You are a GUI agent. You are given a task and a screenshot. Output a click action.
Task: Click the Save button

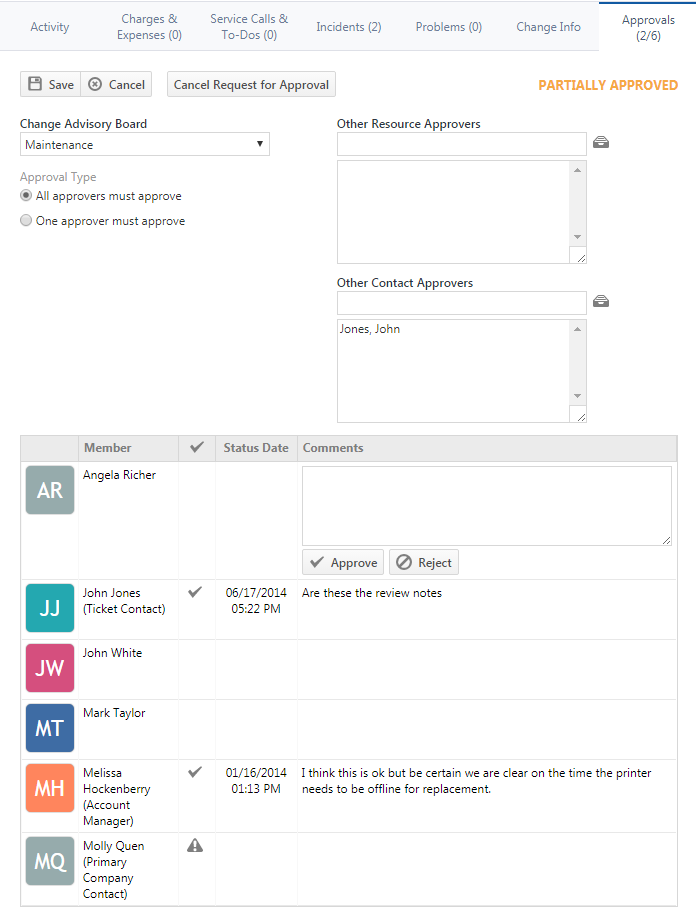(50, 85)
